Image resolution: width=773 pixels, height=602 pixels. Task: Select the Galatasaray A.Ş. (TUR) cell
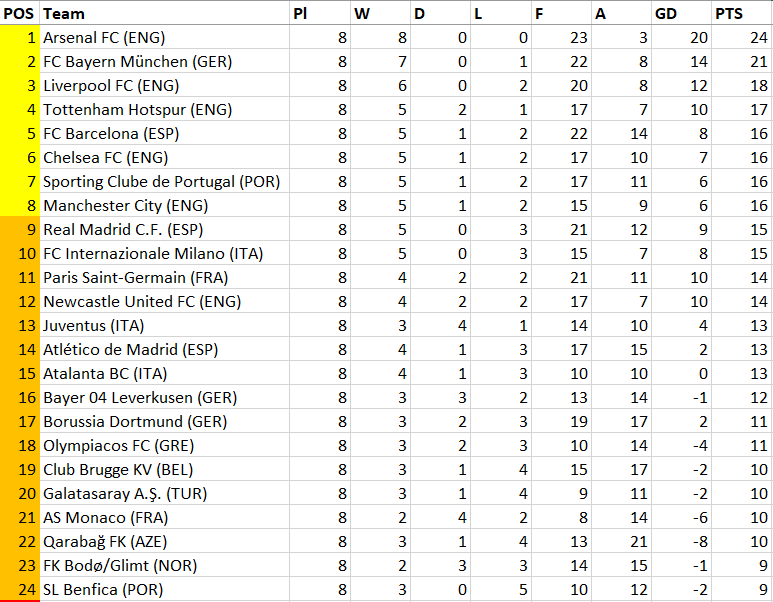(165, 494)
